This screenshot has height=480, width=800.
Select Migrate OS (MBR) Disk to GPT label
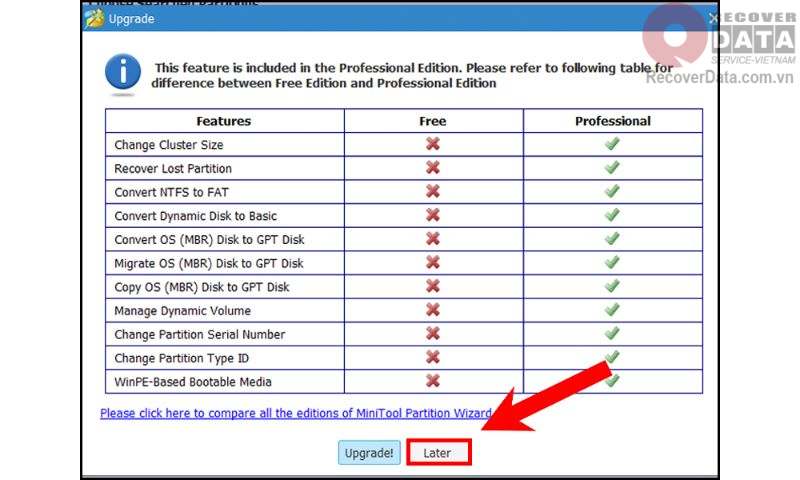coord(209,264)
